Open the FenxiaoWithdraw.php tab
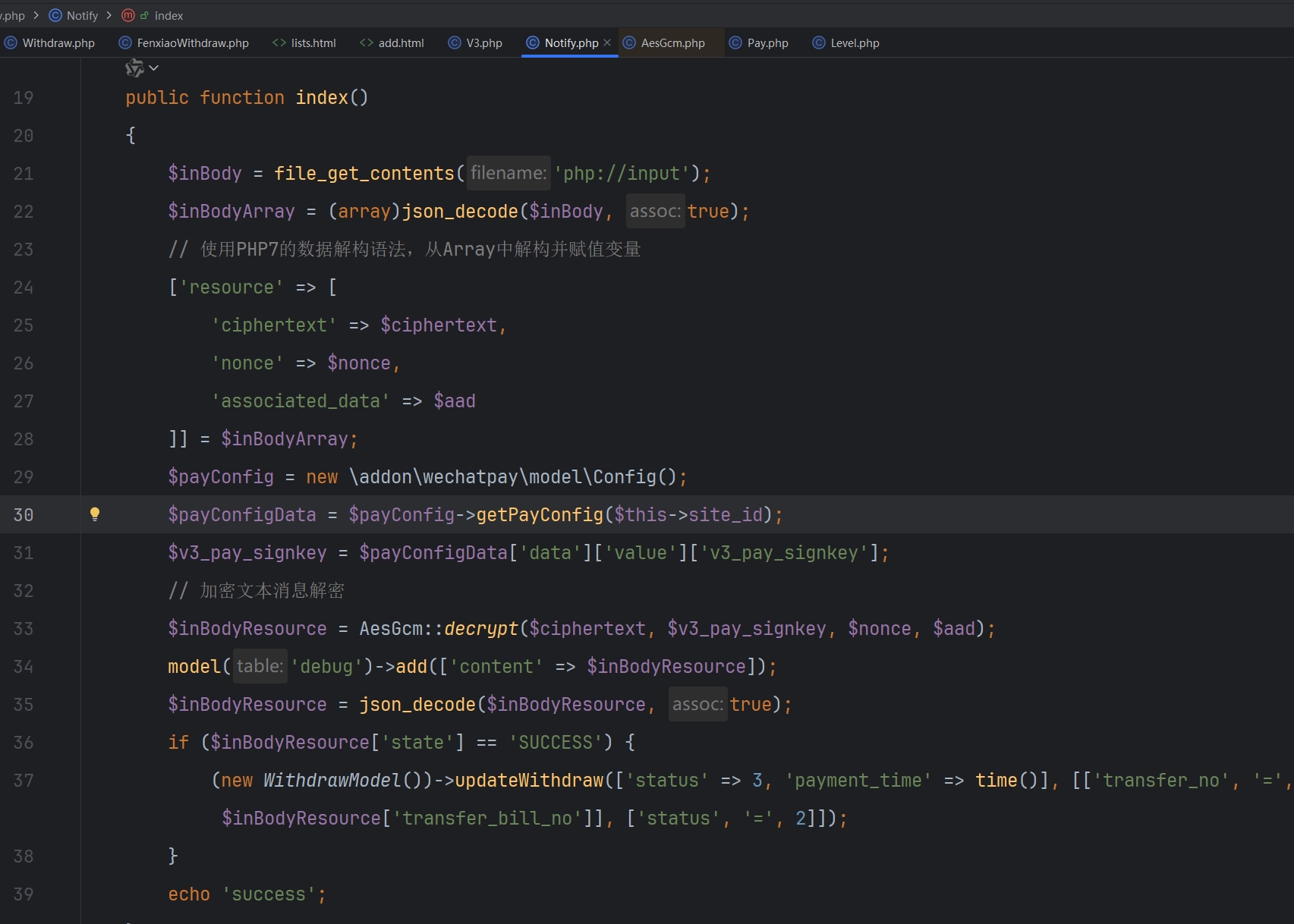Viewport: 1294px width, 924px height. [x=192, y=43]
